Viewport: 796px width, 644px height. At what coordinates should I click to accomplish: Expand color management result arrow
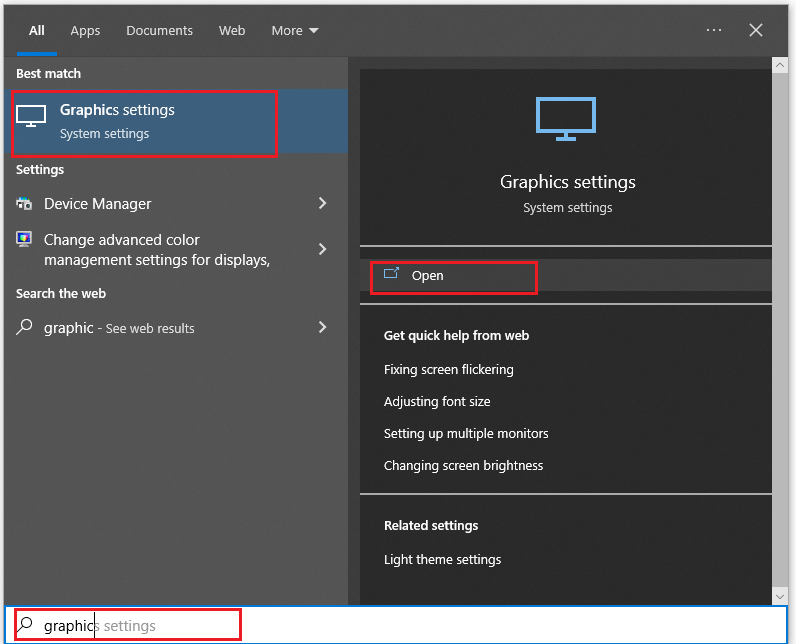click(x=322, y=249)
